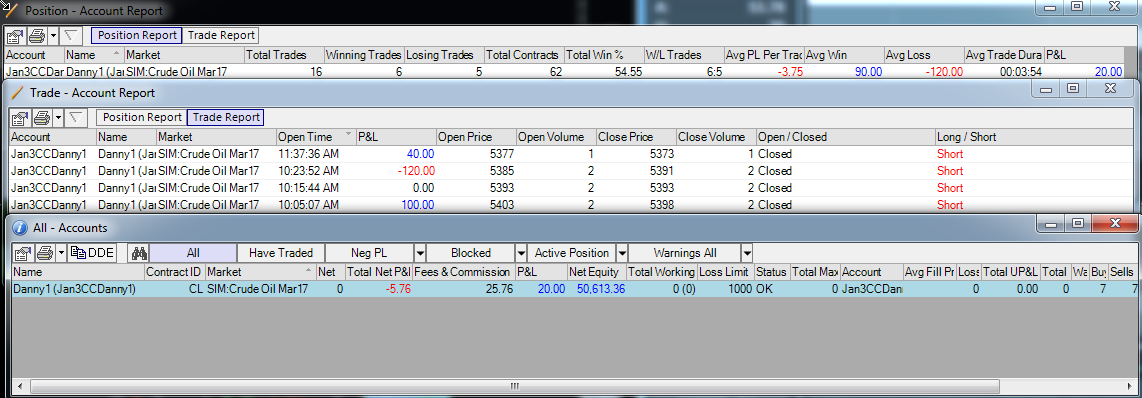Toggle the Blocked filter

(470, 253)
